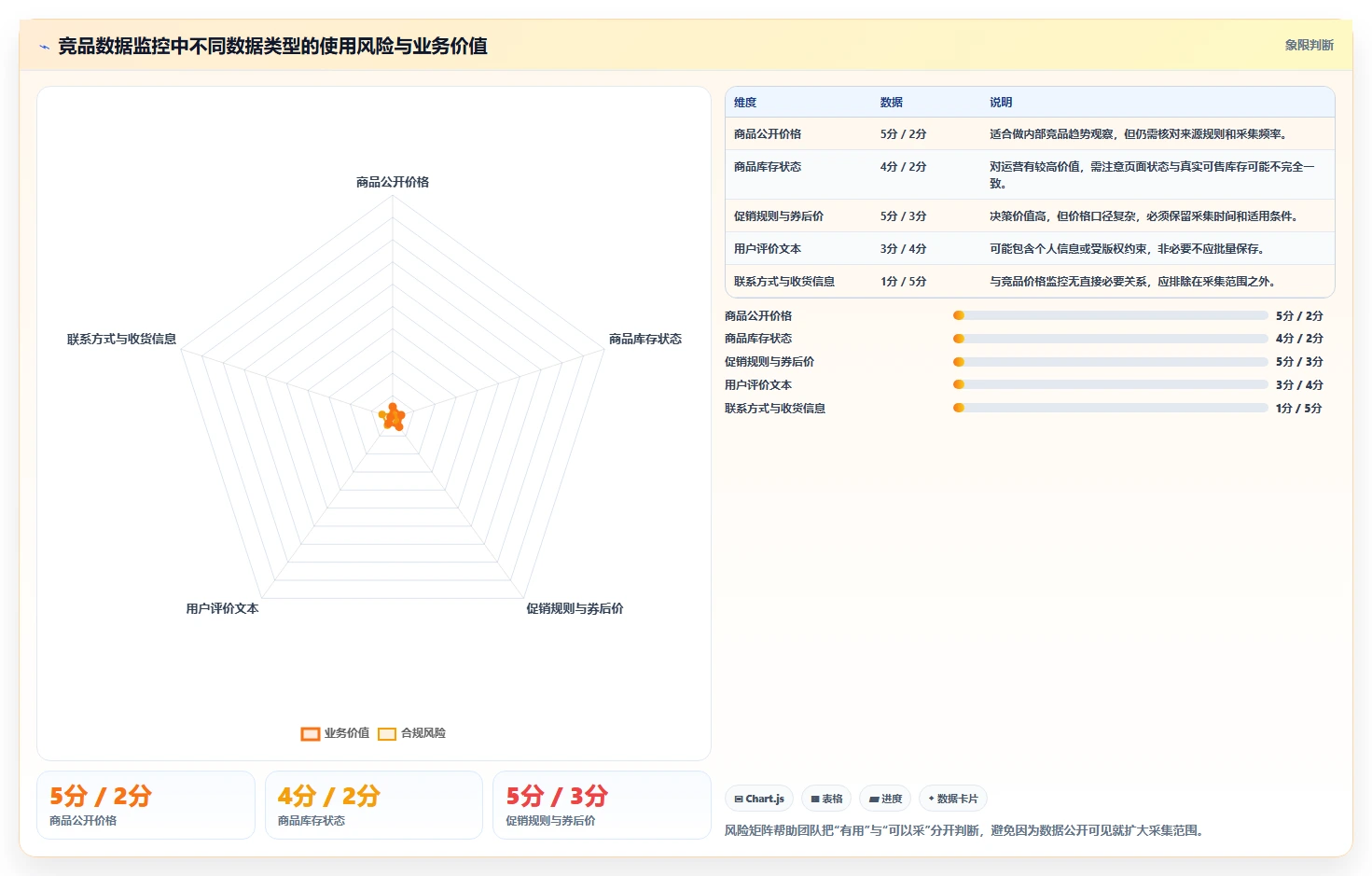Click the description starting 与竞品价格监控无直接必要关系

pyautogui.click(x=1134, y=282)
